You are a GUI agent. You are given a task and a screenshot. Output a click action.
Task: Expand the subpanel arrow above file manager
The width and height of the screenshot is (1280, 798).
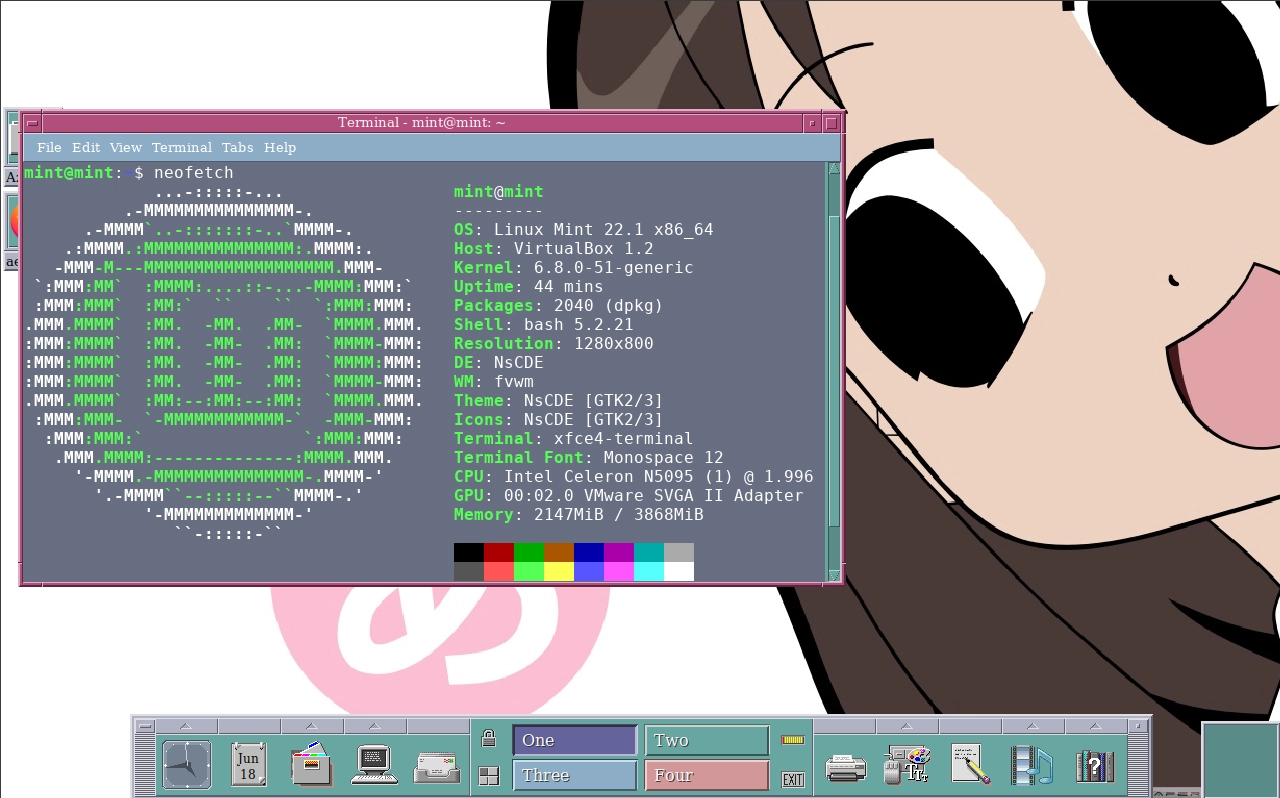click(311, 726)
